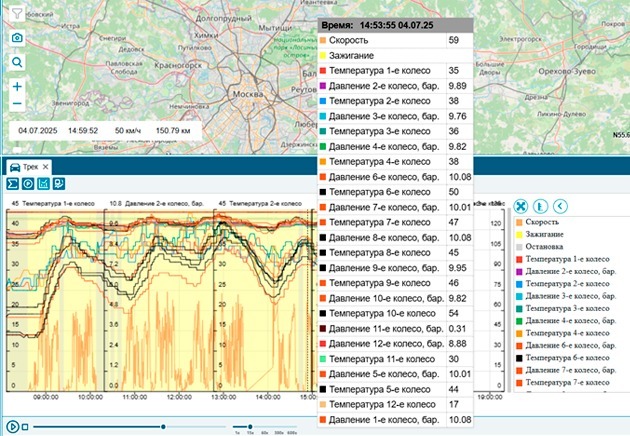Click the black legend swatch for Температура 6-е колесо

coord(519,358)
